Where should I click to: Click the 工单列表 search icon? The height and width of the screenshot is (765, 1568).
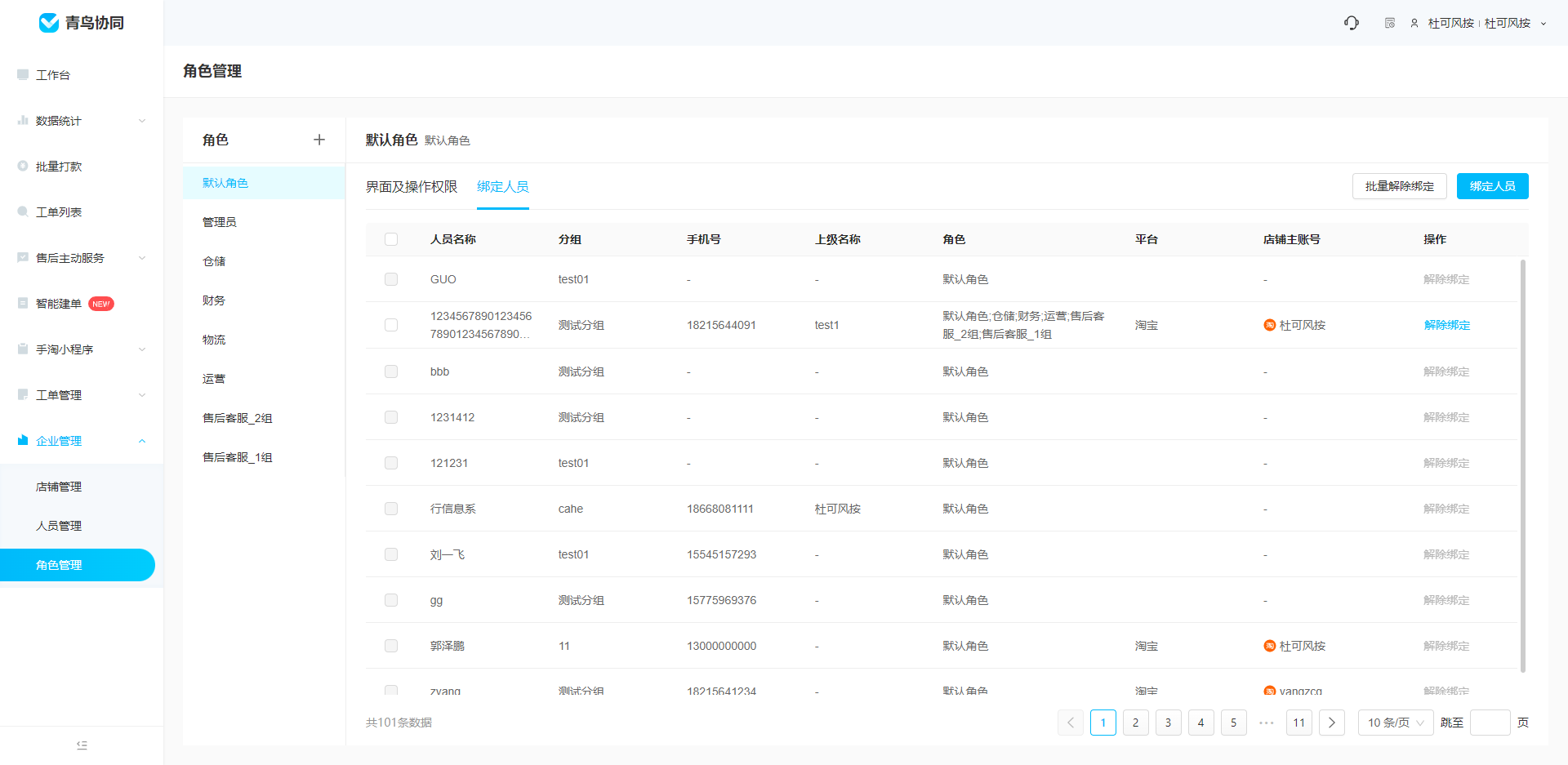point(23,211)
